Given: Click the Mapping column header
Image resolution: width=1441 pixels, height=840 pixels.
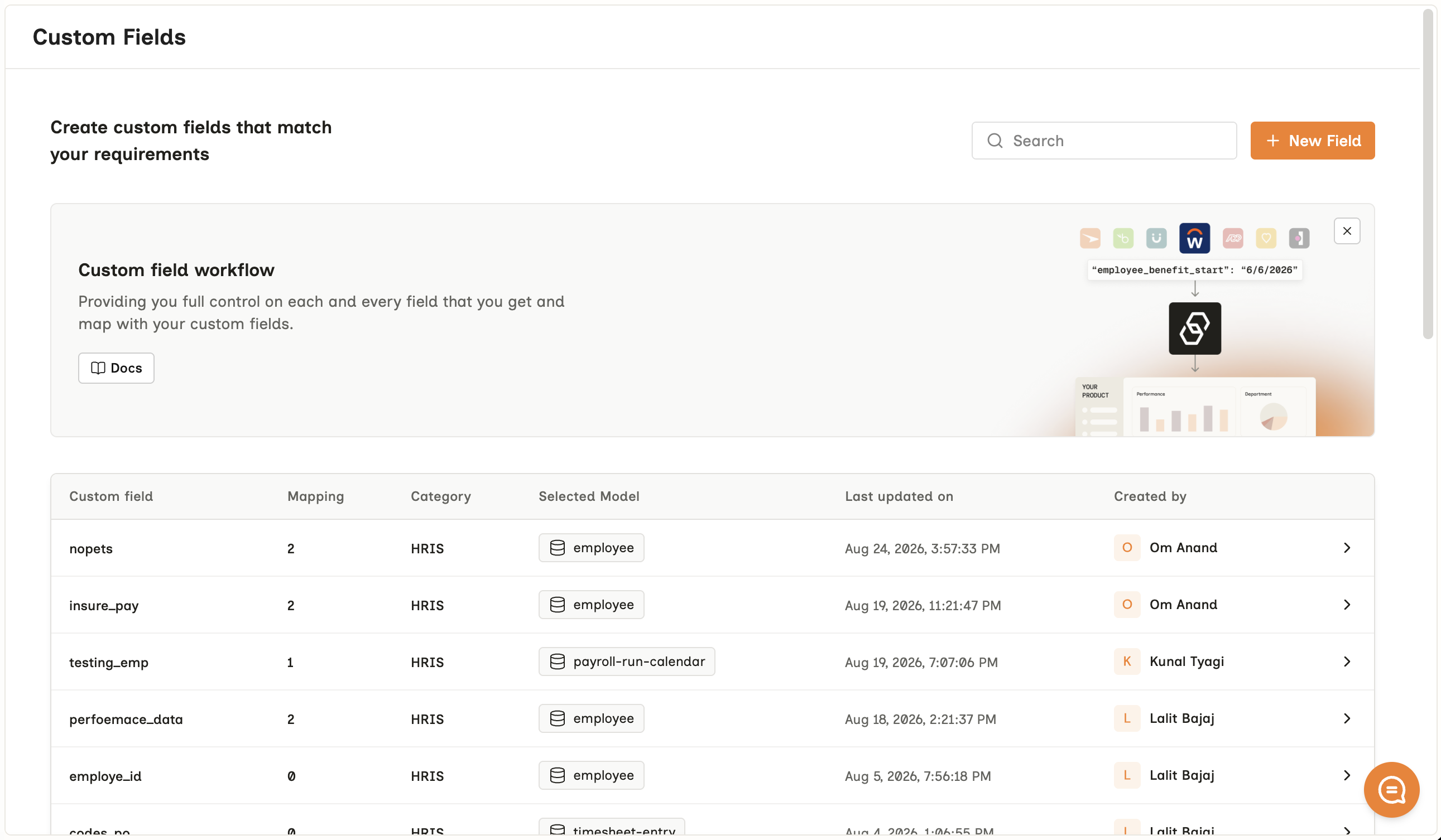Looking at the screenshot, I should click(316, 496).
